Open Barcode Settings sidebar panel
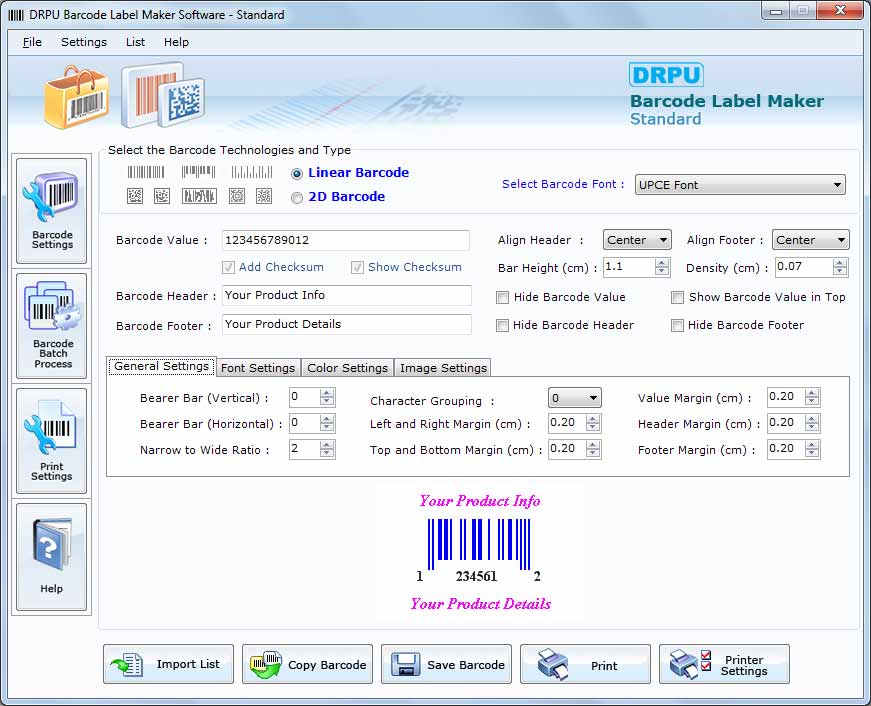This screenshot has width=871, height=706. [x=52, y=211]
